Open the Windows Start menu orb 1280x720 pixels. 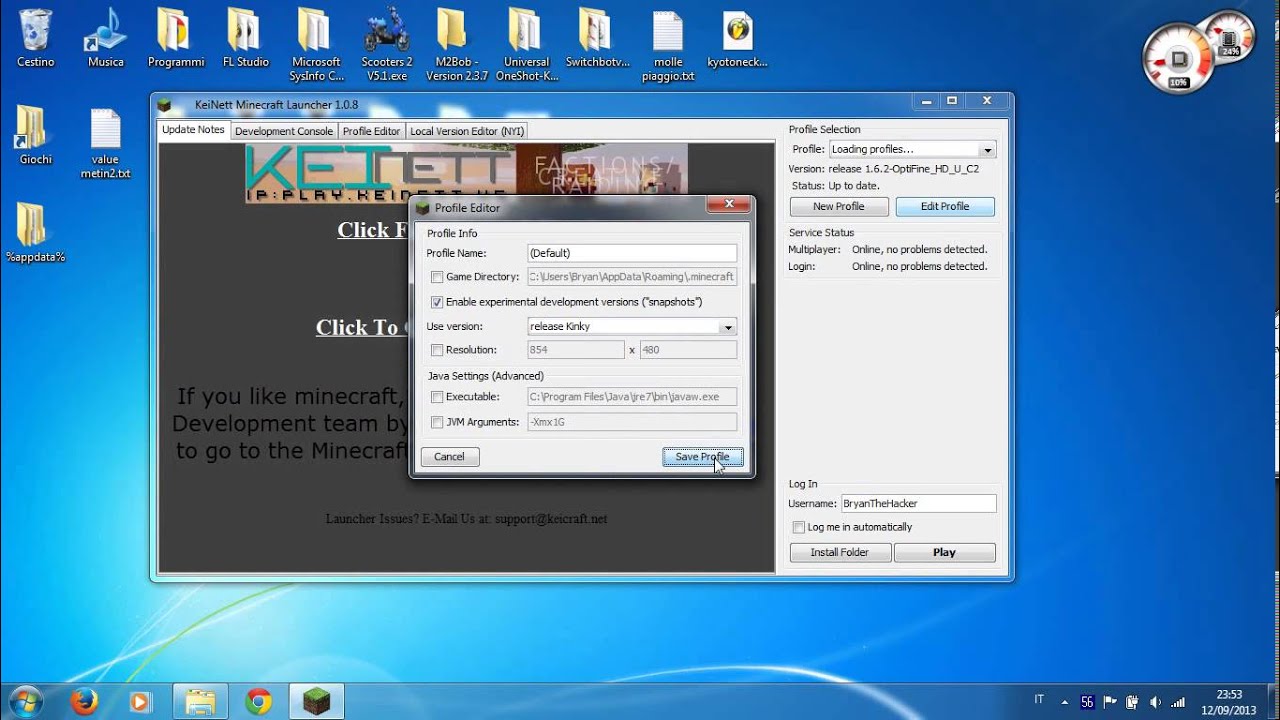coord(25,701)
